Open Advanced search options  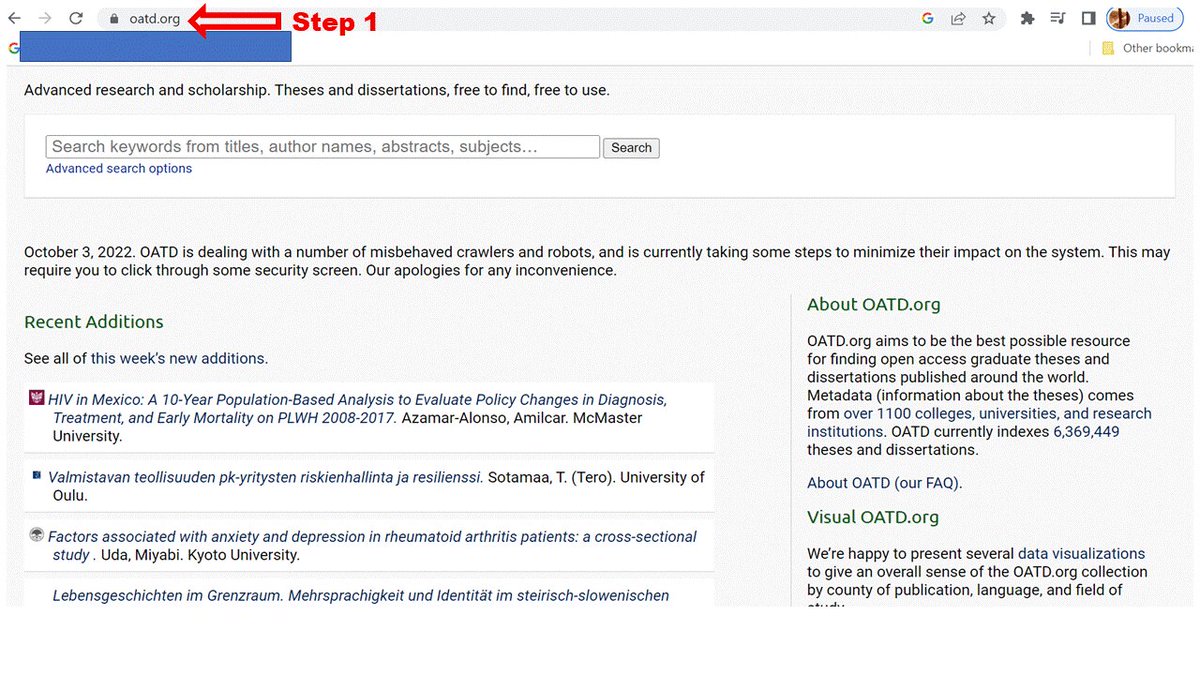coord(118,168)
